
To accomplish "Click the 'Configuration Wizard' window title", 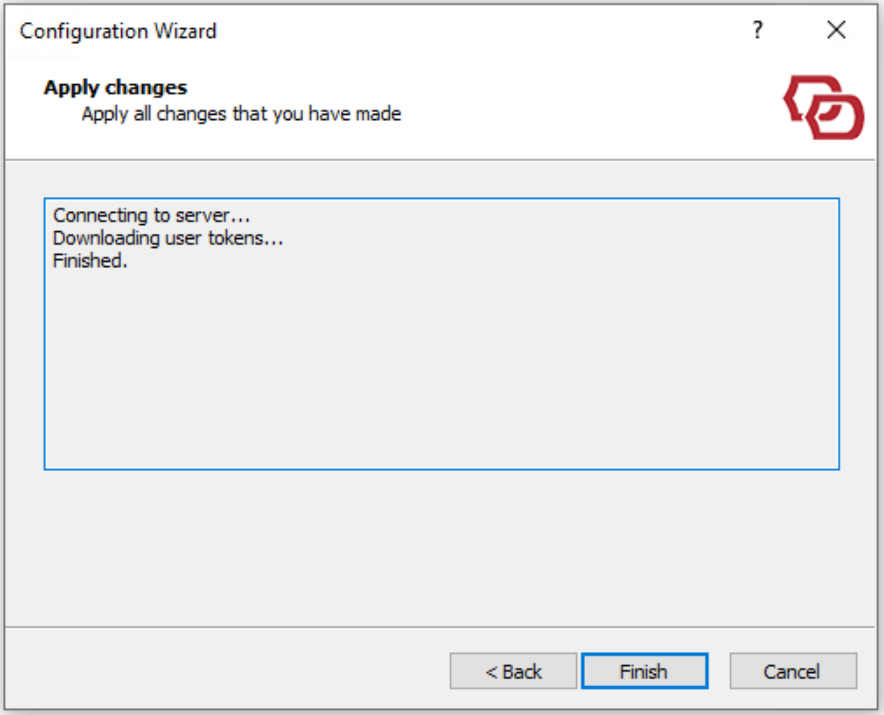I will point(118,31).
